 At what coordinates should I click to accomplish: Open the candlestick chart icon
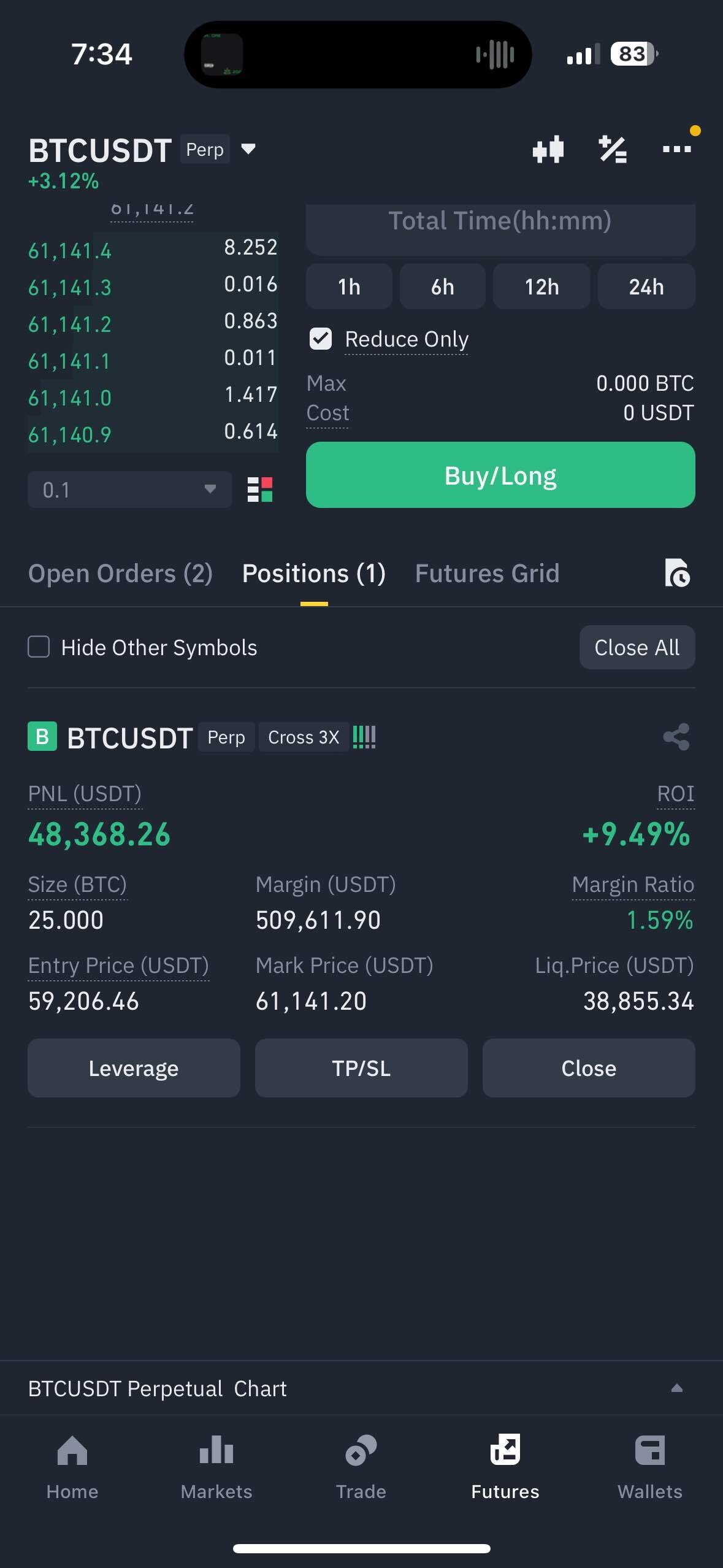coord(548,149)
